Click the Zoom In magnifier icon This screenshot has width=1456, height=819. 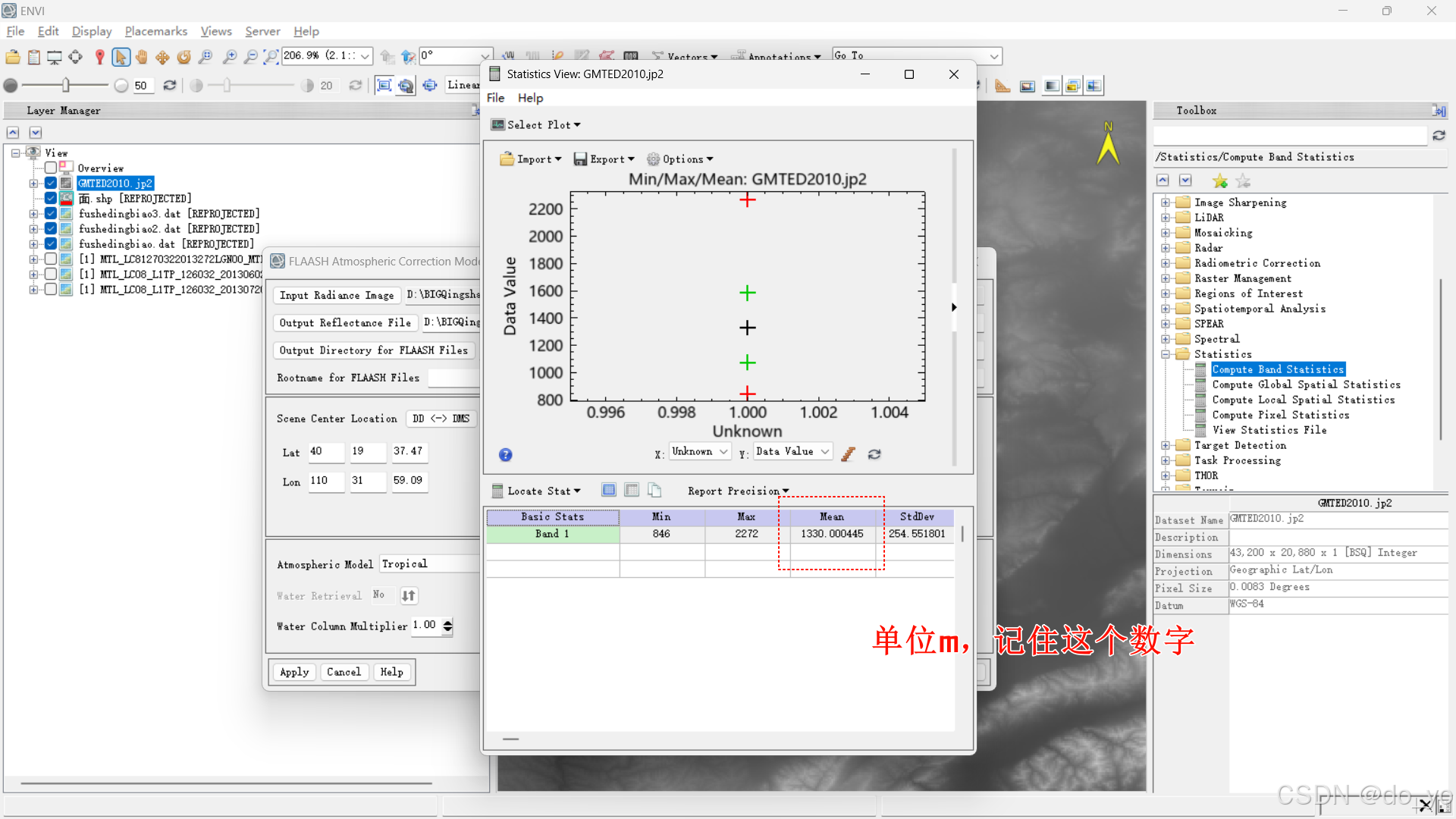pos(230,57)
